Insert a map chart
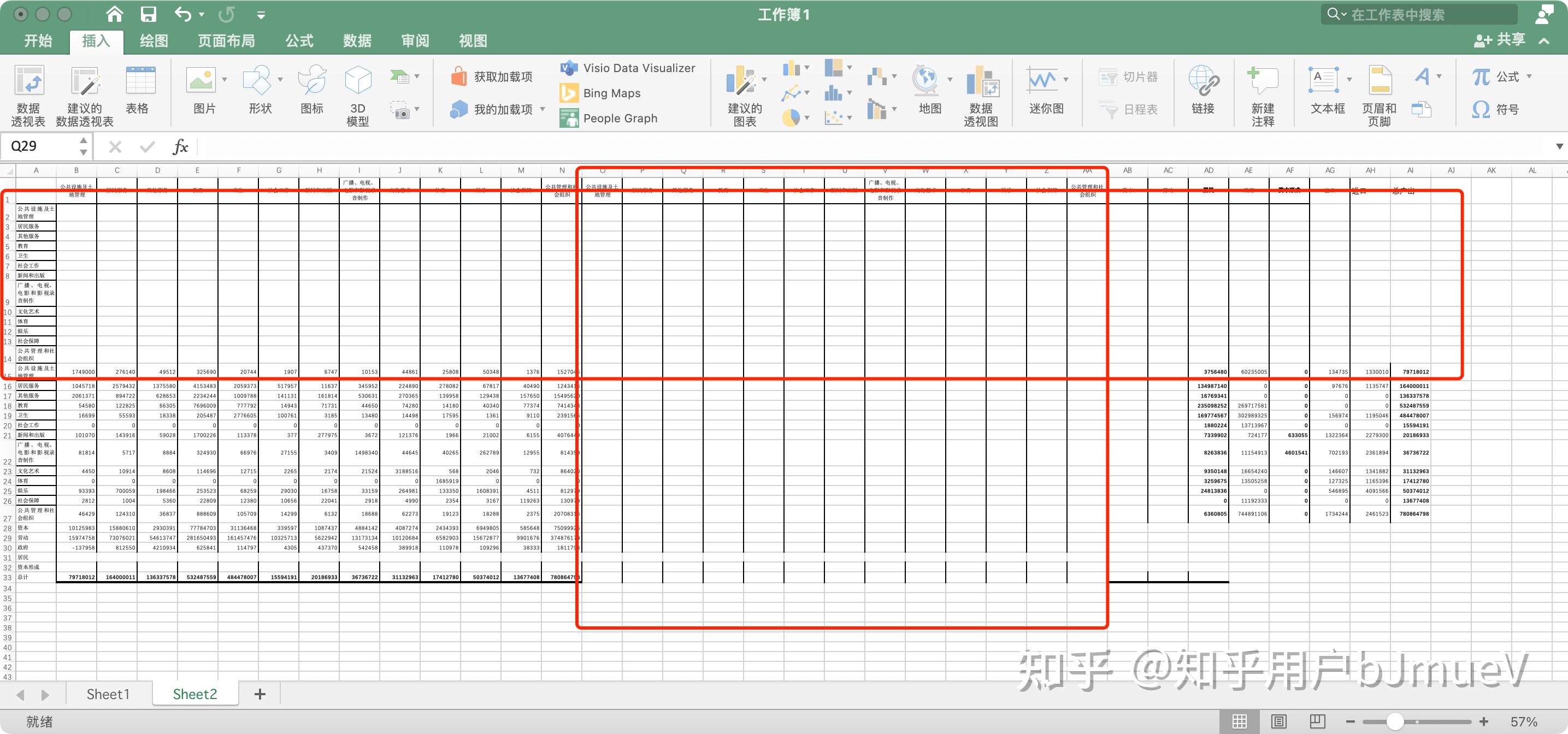This screenshot has width=1568, height=734. (x=927, y=91)
